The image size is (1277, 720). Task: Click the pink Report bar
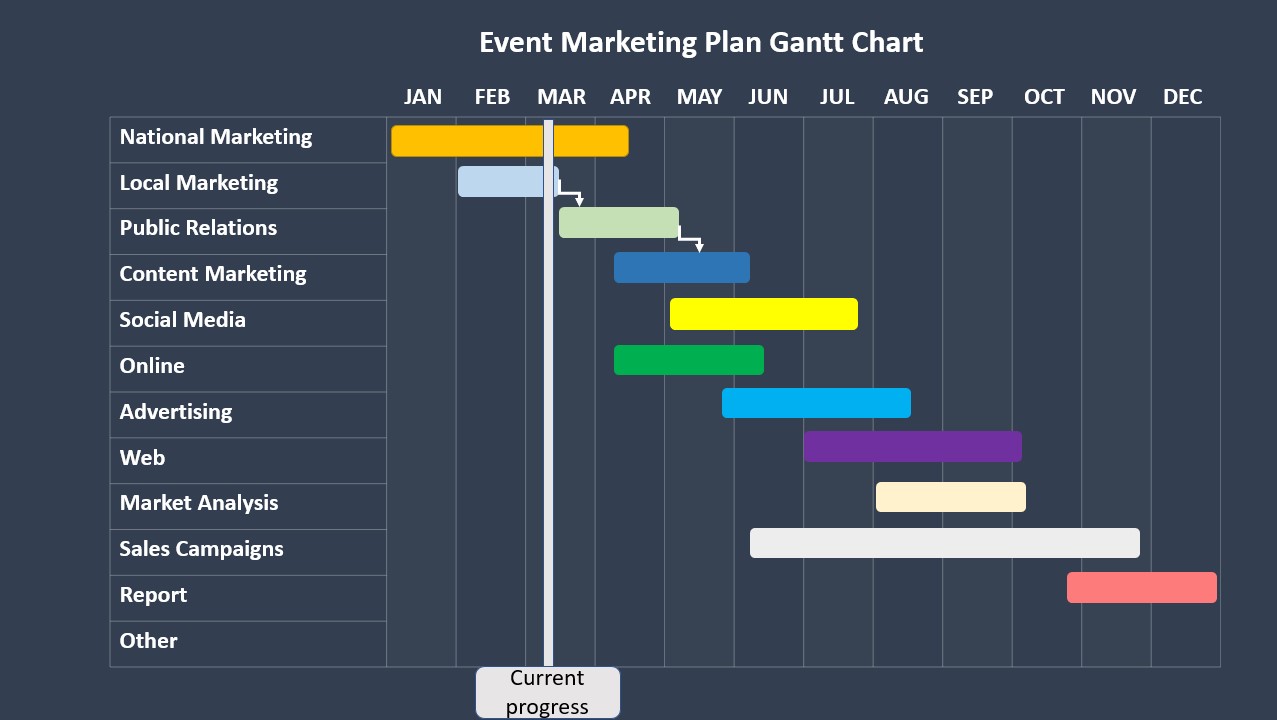tap(1141, 588)
